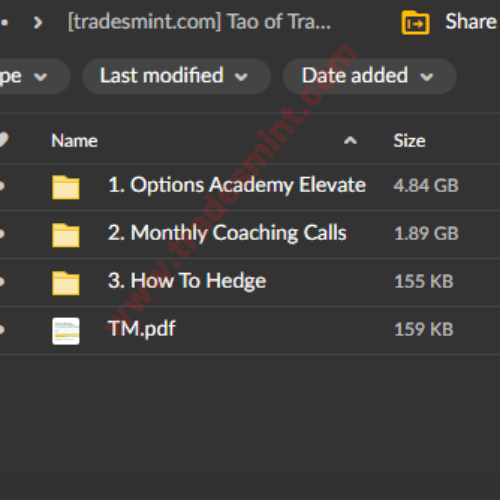Image resolution: width=500 pixels, height=500 pixels.
Task: Open the 1. Options Academy Elevate folder
Action: tap(237, 185)
